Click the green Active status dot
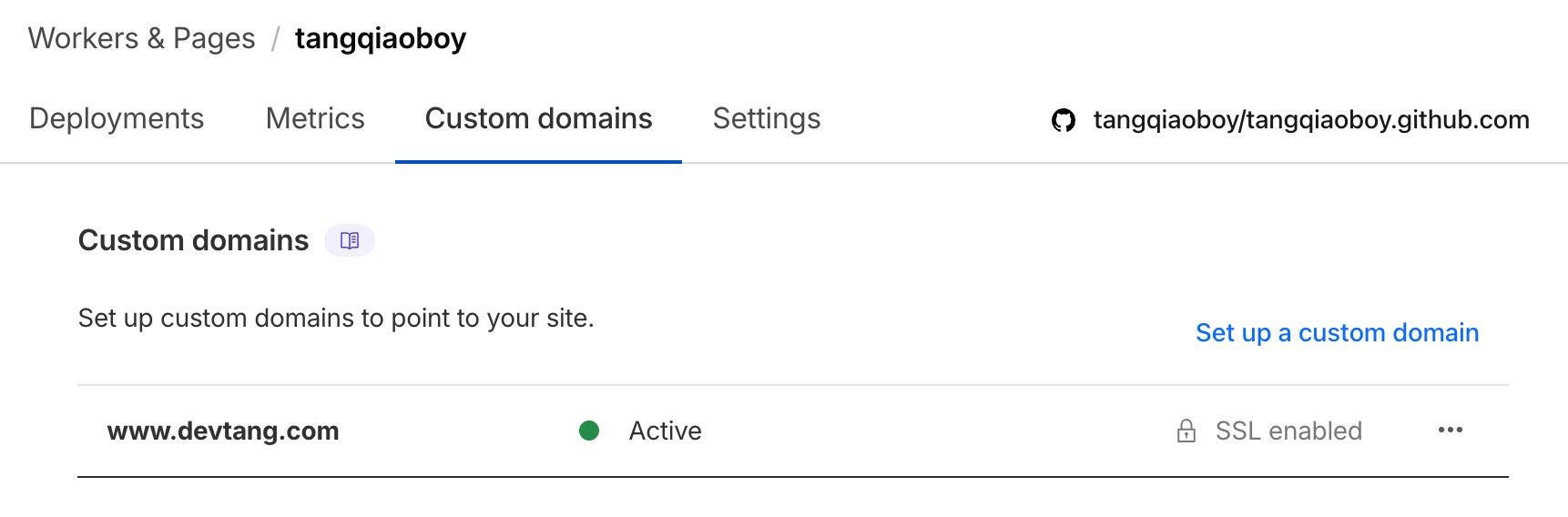Screen dimensions: 1568x517 coord(589,431)
